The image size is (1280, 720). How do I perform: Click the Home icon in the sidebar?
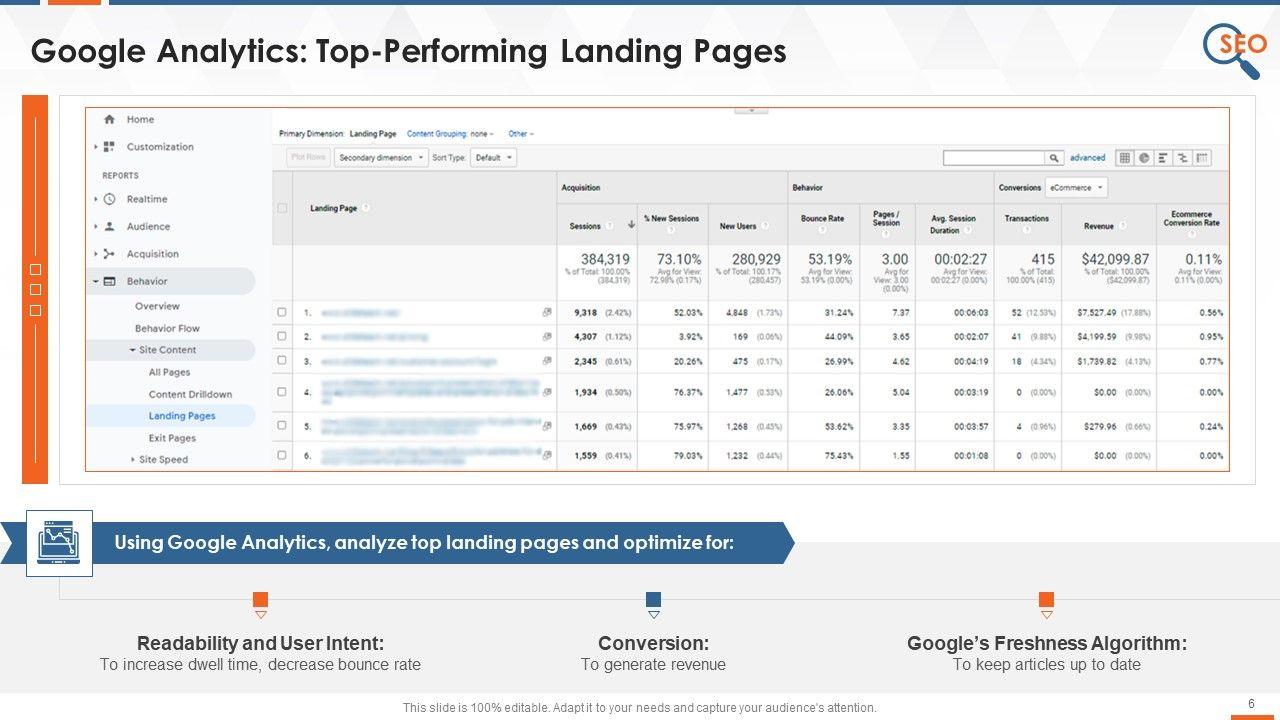pos(110,119)
